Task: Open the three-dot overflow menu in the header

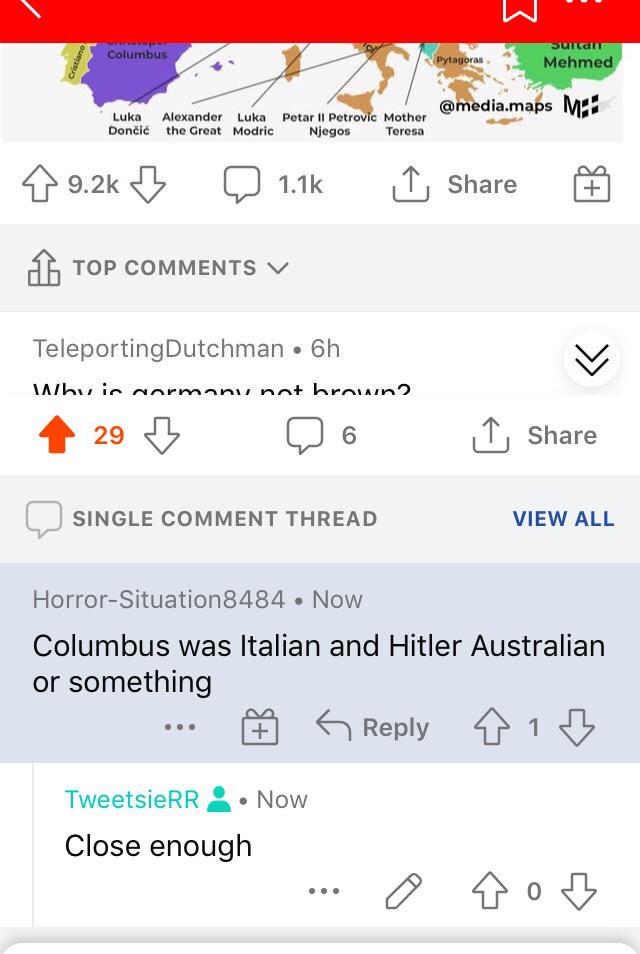Action: coord(584,3)
